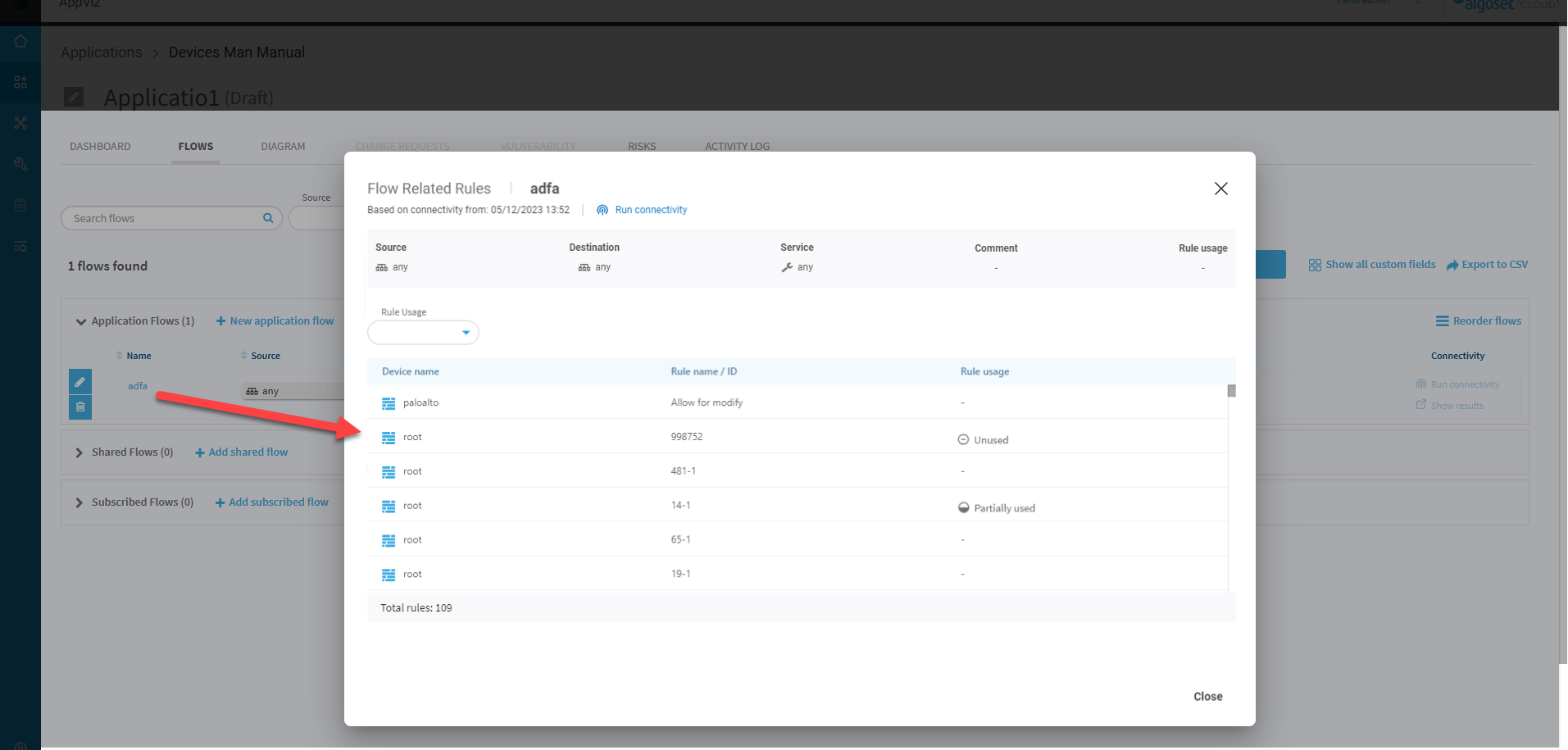Close the Flow Related Rules dialog with X
This screenshot has width=1568, height=750.
[1220, 189]
